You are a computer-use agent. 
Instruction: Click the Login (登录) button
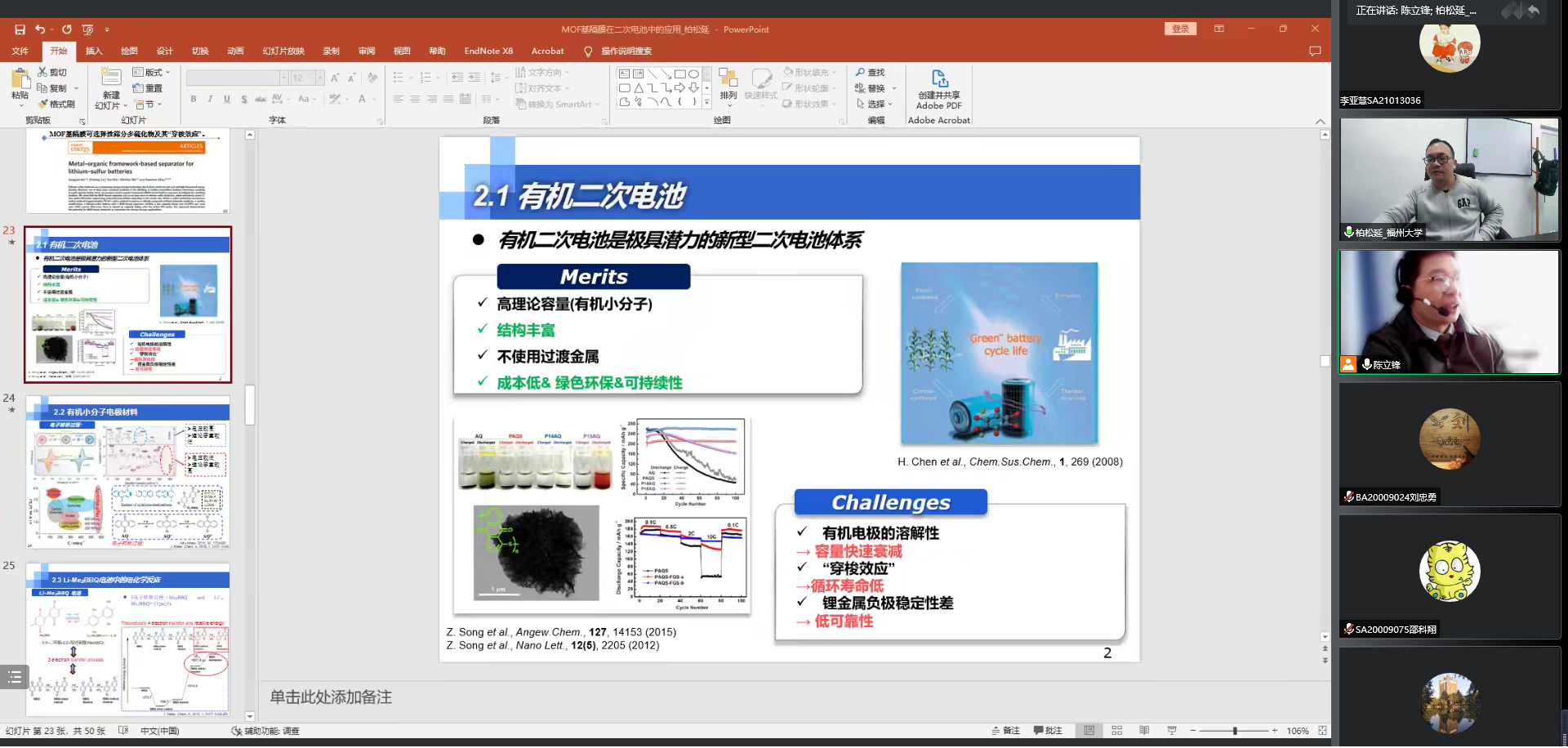(1180, 29)
